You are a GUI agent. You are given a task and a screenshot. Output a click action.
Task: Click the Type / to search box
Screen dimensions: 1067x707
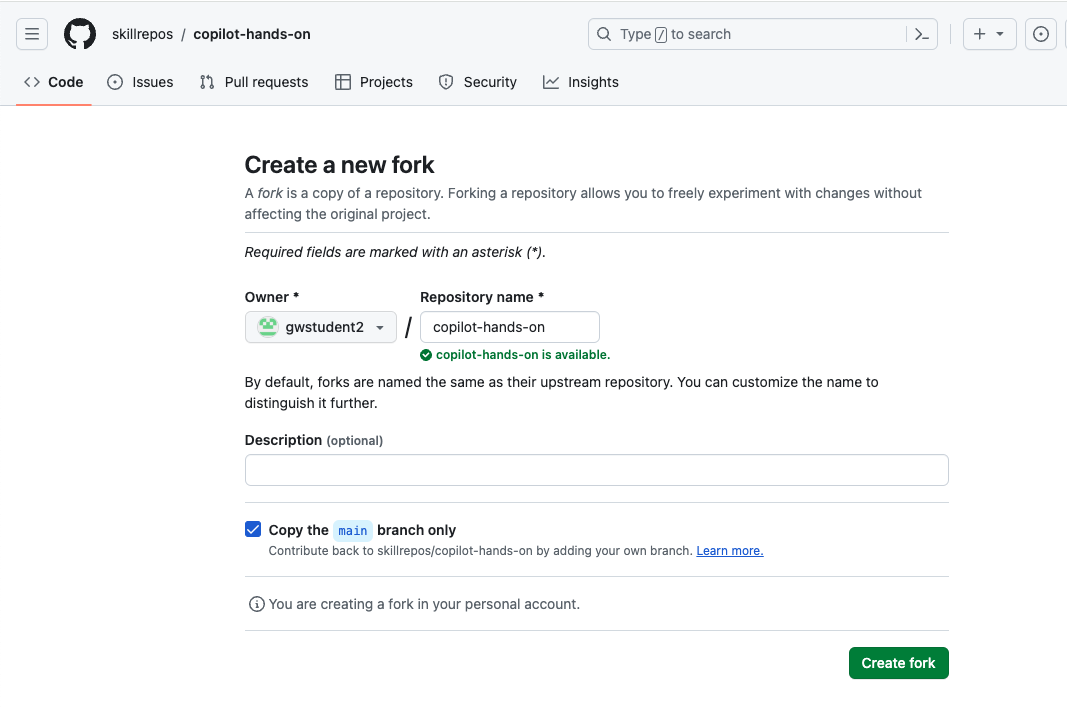tap(763, 34)
